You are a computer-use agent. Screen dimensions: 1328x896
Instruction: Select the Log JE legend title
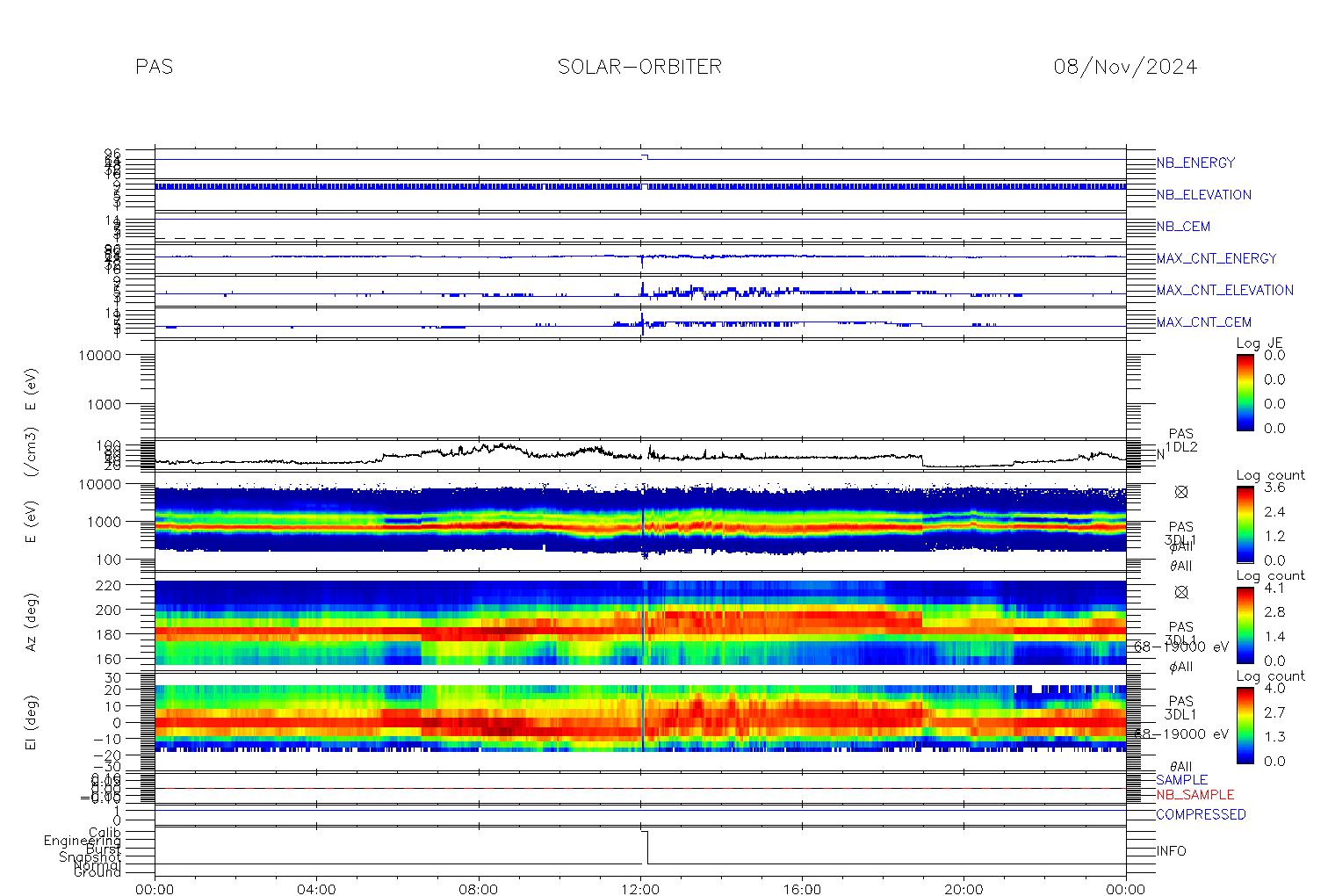pos(1260,343)
